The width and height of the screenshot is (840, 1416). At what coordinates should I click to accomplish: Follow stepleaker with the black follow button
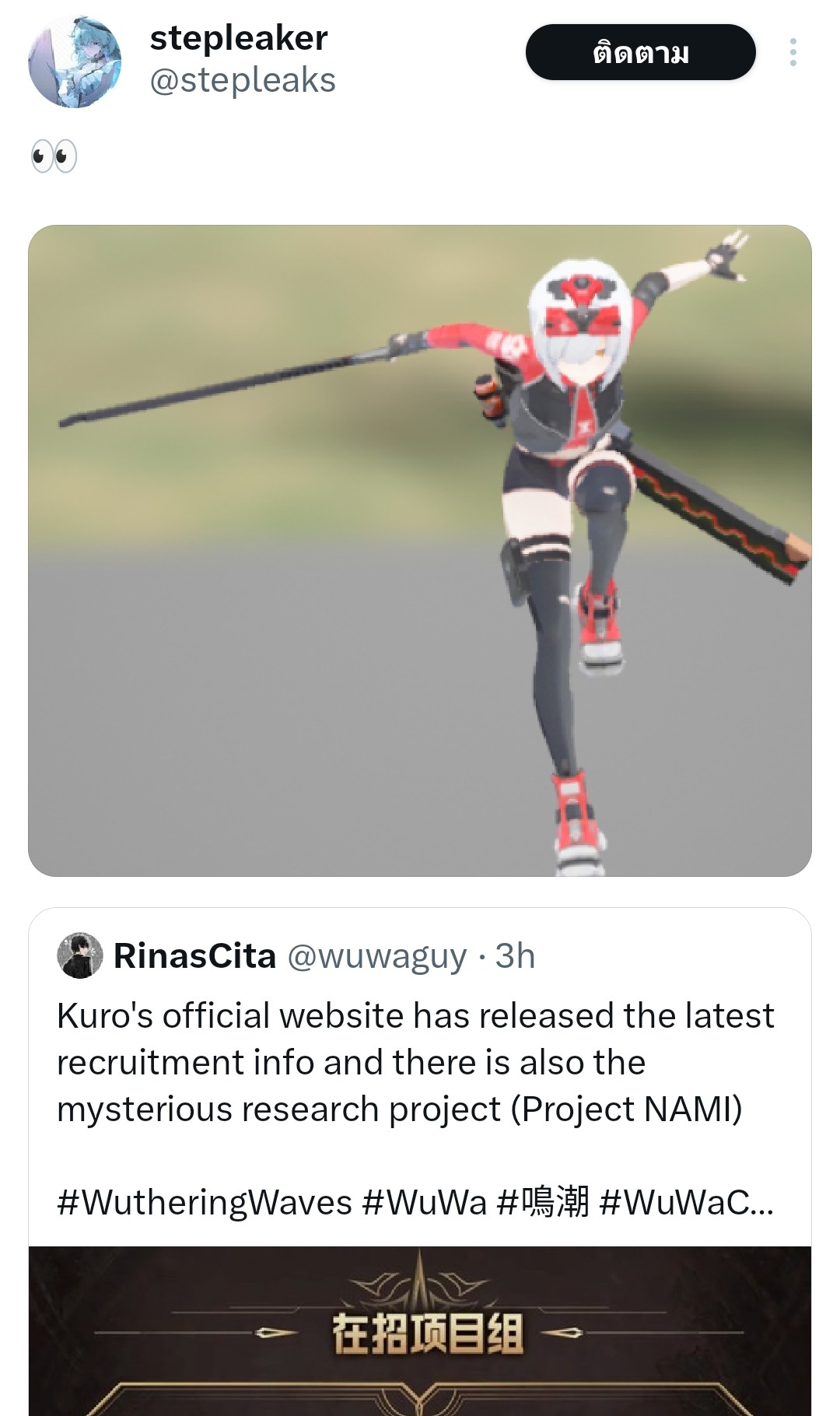click(x=640, y=52)
